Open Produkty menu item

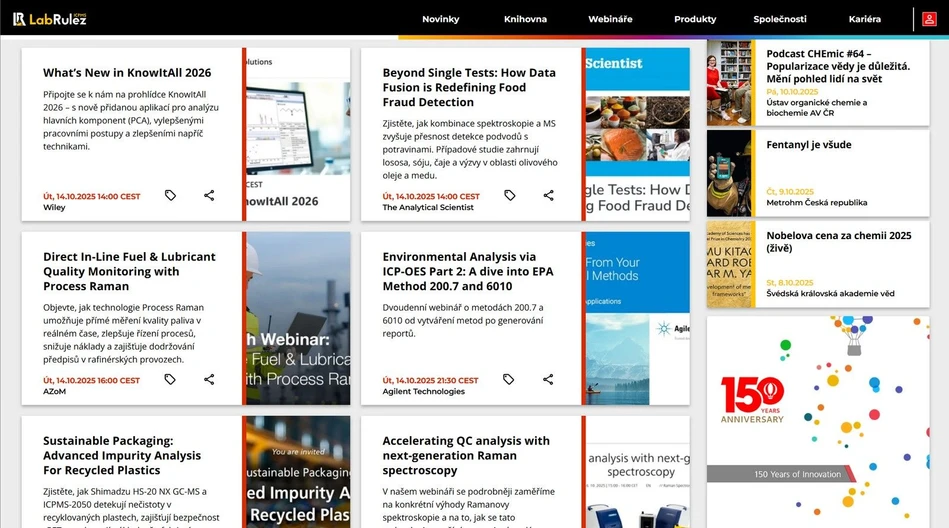pyautogui.click(x=695, y=19)
